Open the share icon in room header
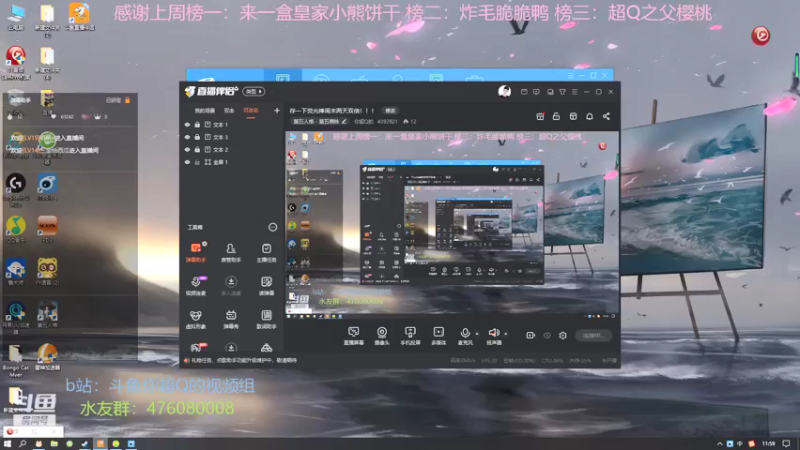Screen dimensions: 800x450 (606, 116)
